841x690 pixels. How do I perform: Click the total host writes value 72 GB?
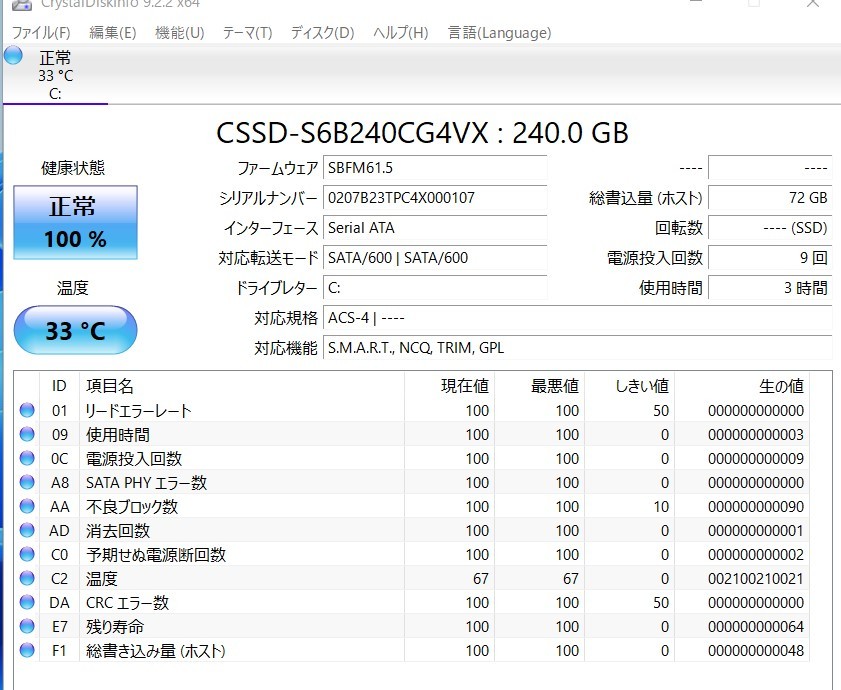770,198
